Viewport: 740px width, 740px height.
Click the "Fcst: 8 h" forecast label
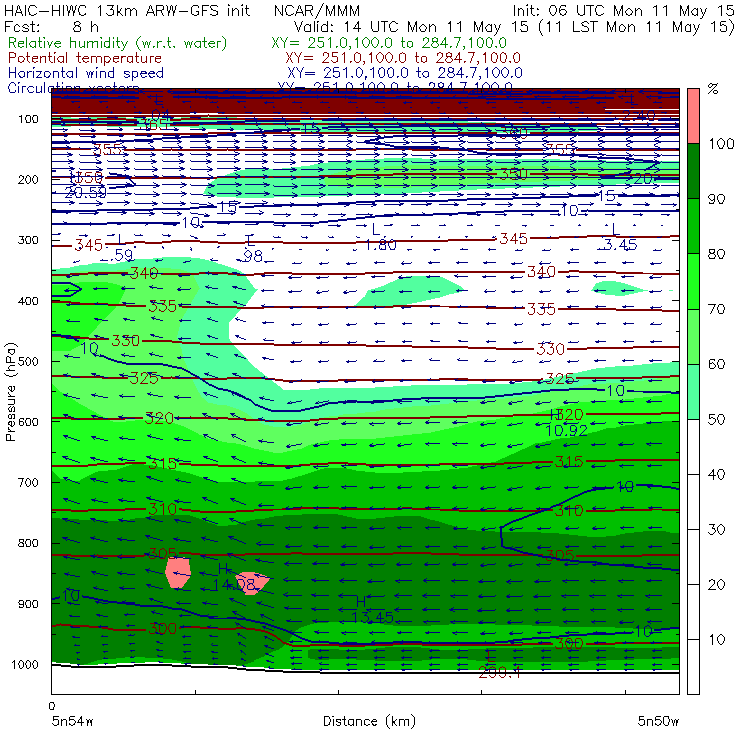pyautogui.click(x=51, y=26)
